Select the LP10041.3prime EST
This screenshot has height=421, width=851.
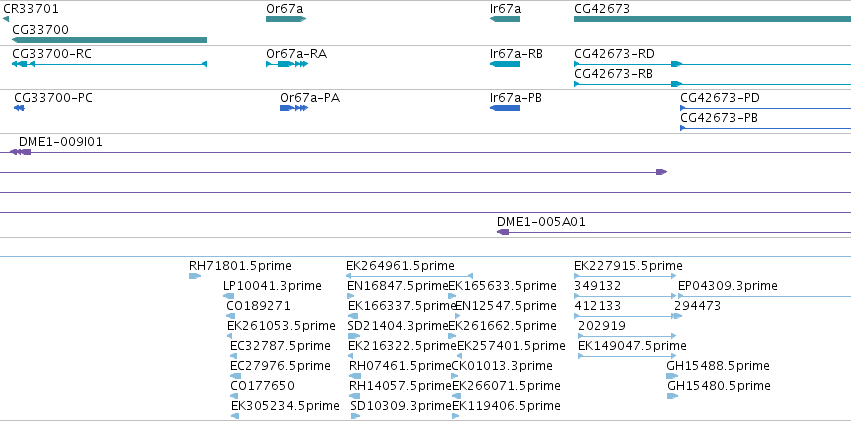tap(228, 296)
